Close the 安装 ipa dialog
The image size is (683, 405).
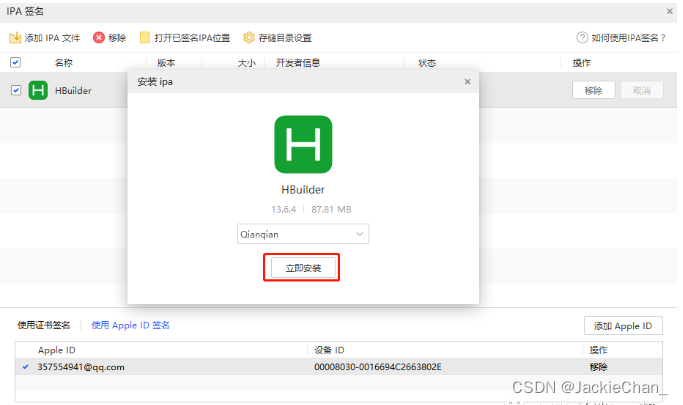467,81
